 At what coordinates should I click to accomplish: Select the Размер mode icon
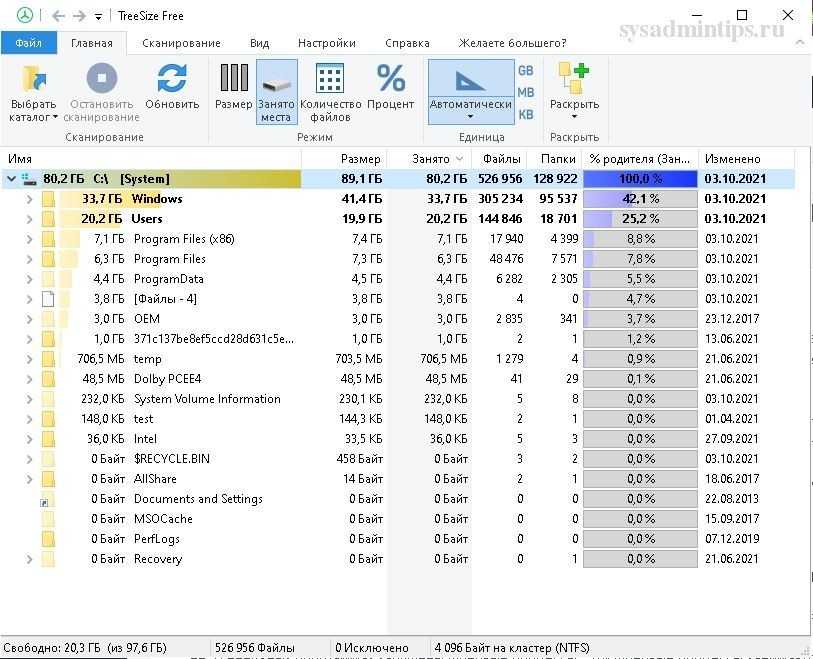pos(233,79)
